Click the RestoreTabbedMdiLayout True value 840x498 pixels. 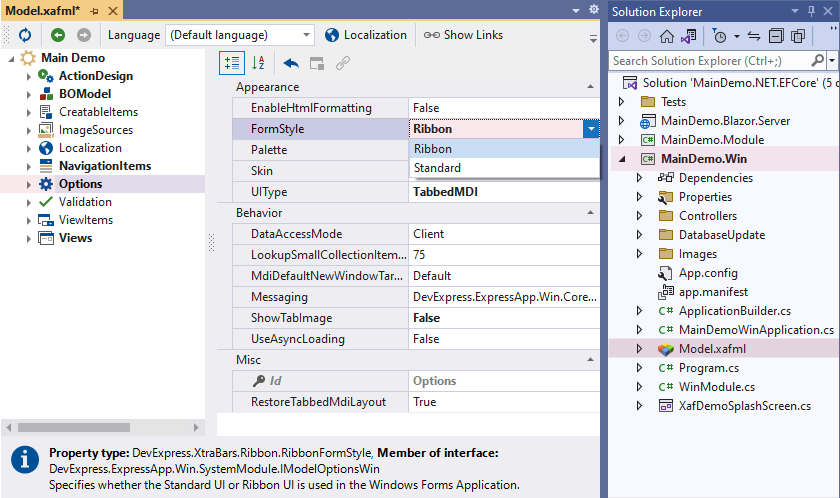coord(504,402)
